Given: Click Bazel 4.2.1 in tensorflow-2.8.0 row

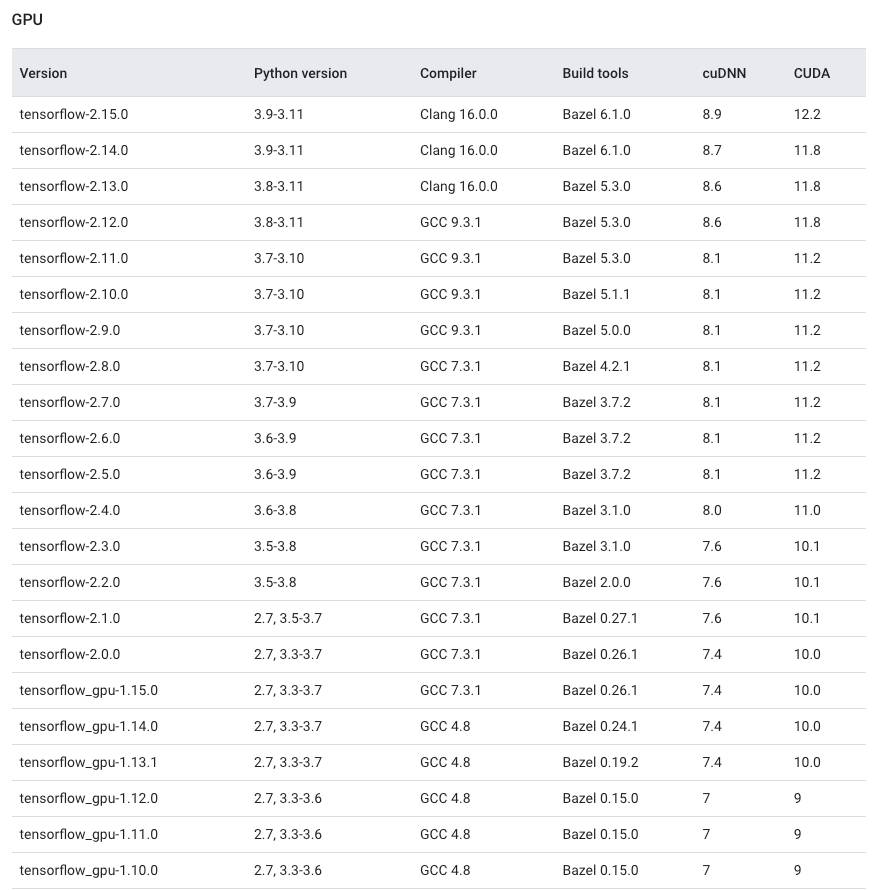Looking at the screenshot, I should pos(596,366).
